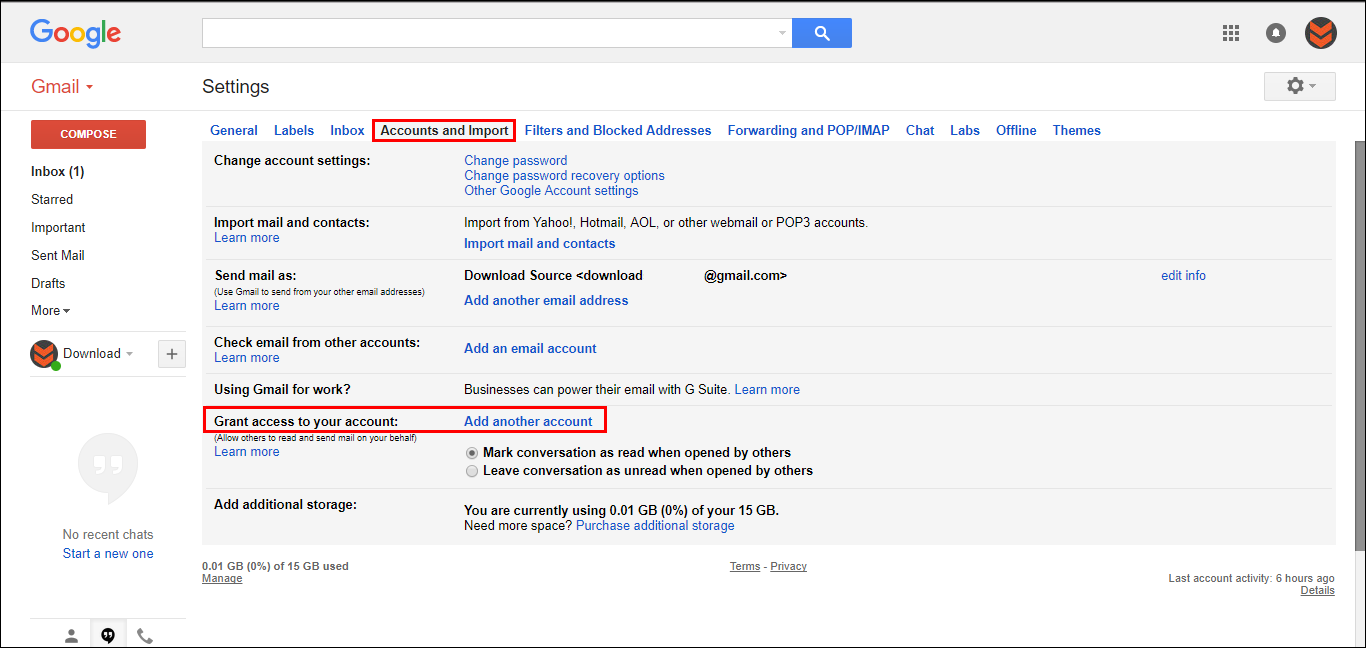Image resolution: width=1366 pixels, height=648 pixels.
Task: Switch to the Inbox settings tab
Action: tap(347, 130)
